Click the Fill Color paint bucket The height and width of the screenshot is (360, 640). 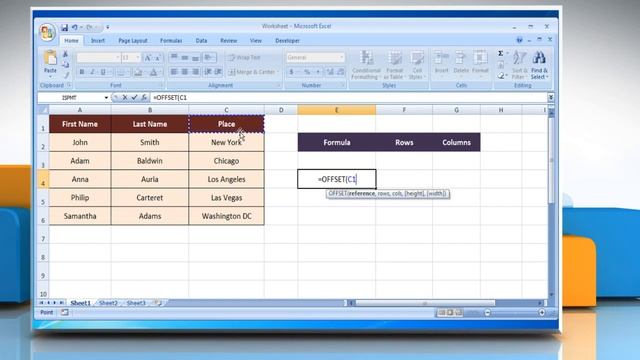(138, 72)
